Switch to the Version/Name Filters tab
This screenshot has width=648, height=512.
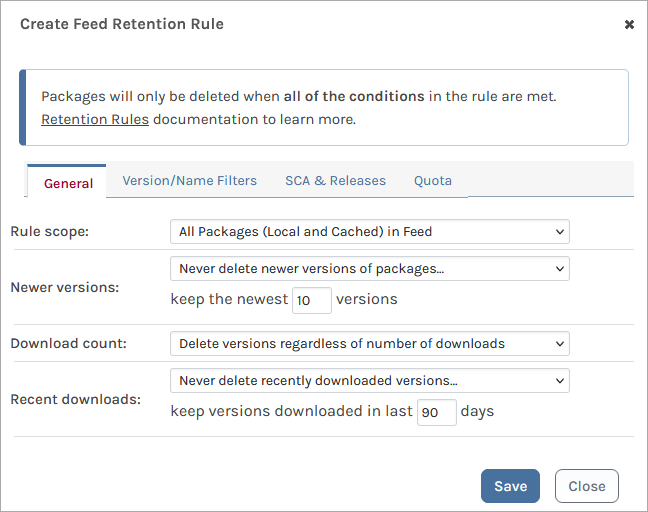(190, 181)
